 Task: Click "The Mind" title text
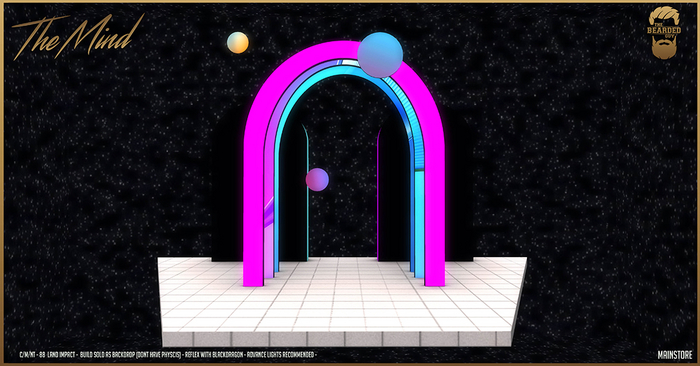tap(78, 37)
